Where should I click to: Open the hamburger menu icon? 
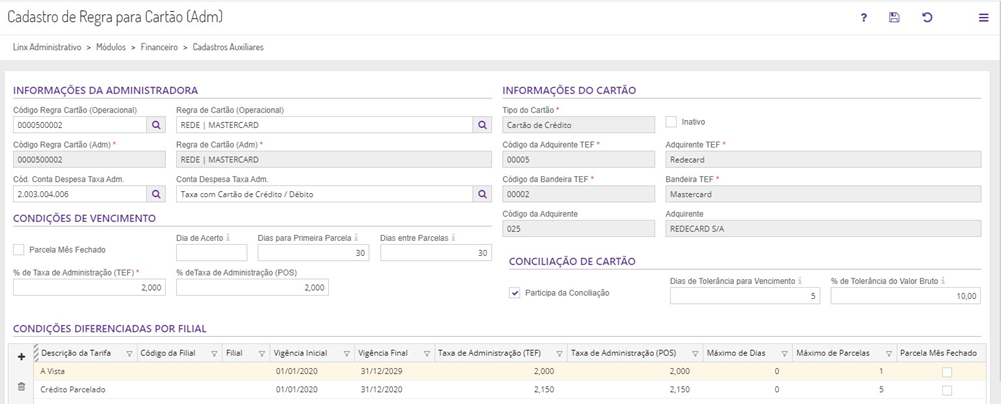[x=984, y=18]
